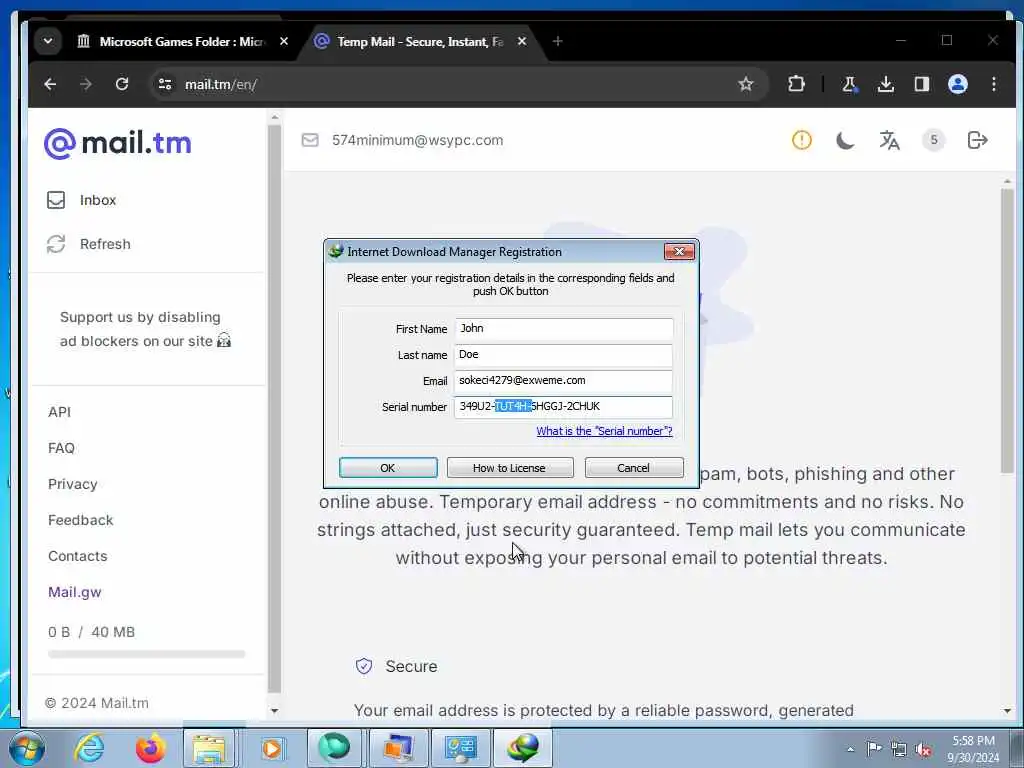Open the media player taskbar icon
Image resolution: width=1024 pixels, height=768 pixels.
coord(271,748)
